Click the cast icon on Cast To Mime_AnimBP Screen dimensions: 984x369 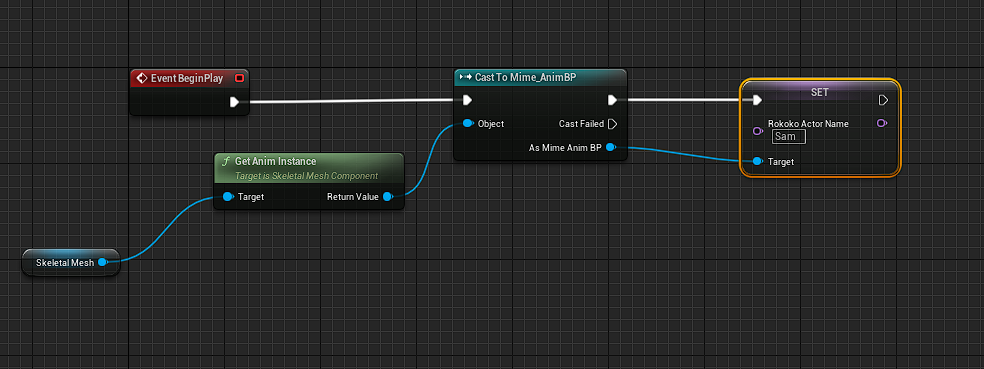[x=465, y=78]
